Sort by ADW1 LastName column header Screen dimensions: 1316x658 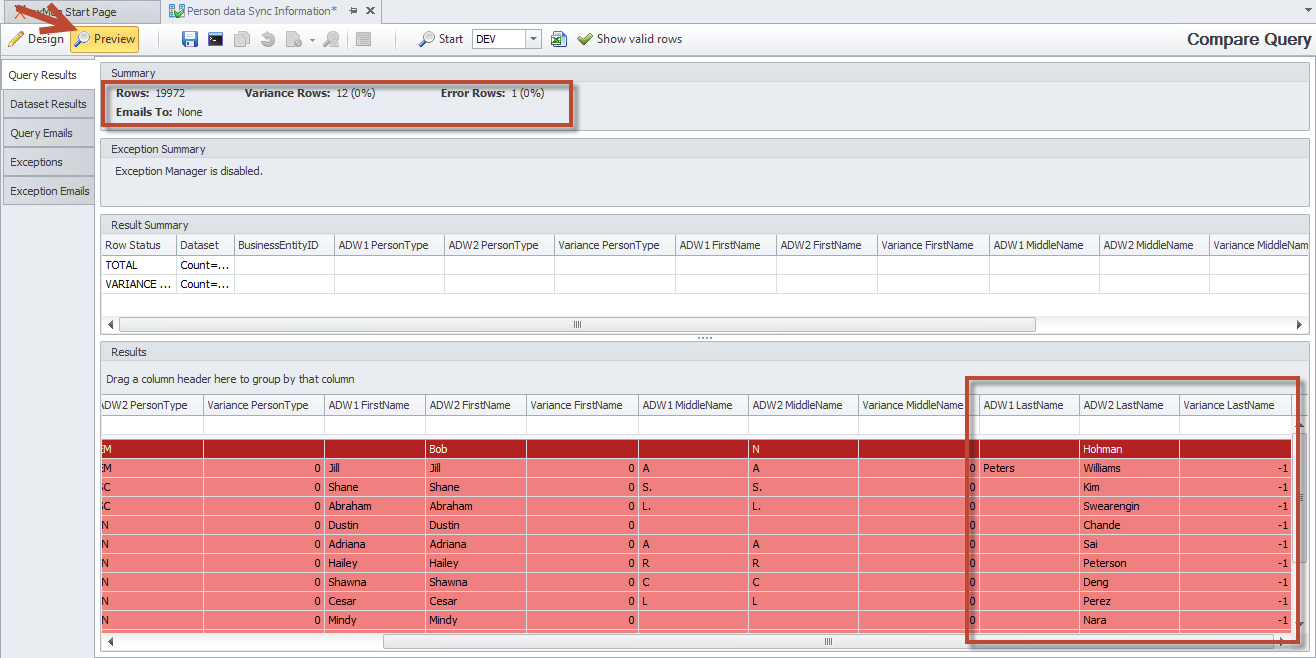tap(1029, 405)
